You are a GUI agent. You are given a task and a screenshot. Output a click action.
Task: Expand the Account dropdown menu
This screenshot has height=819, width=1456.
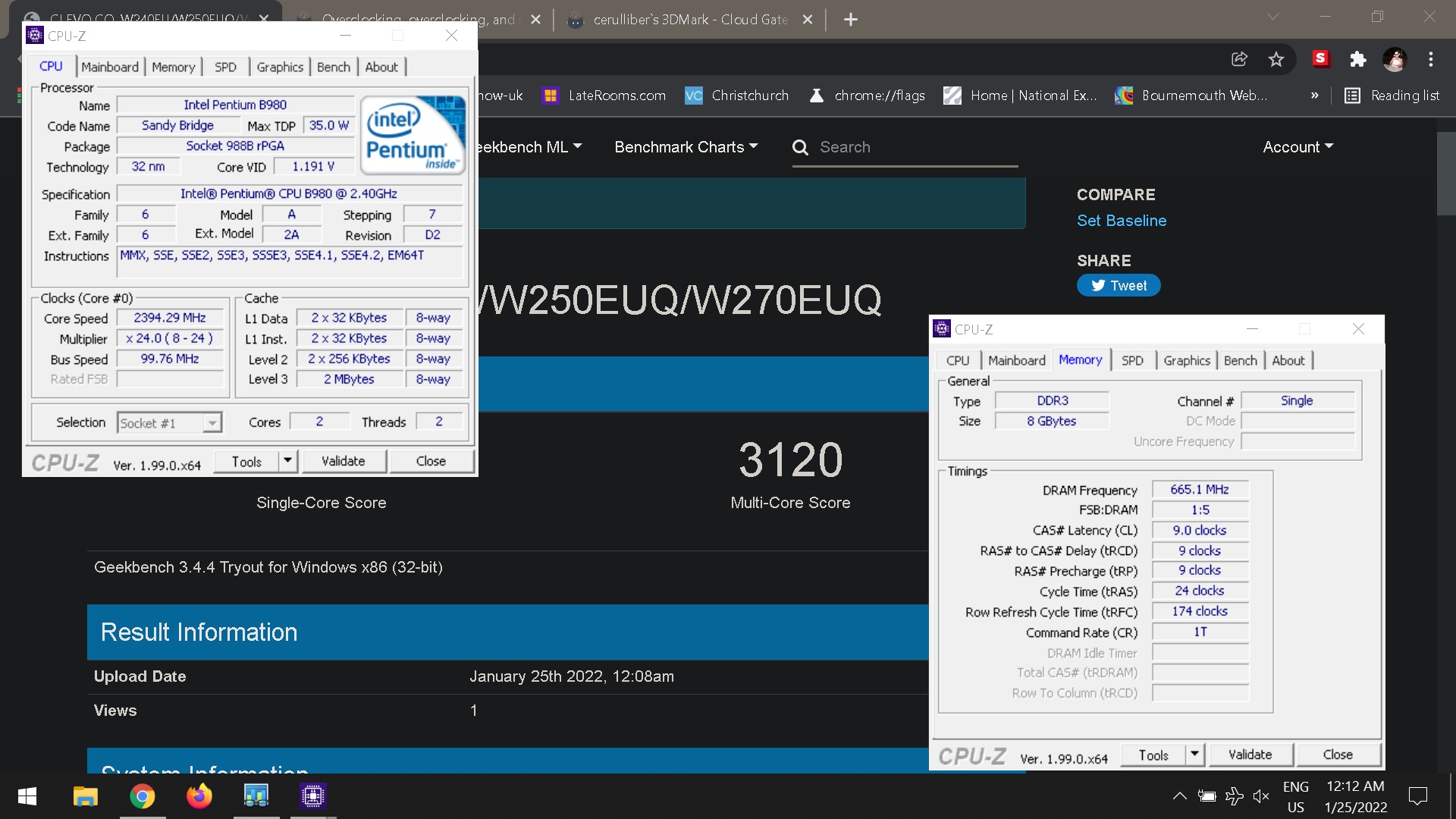pos(1298,147)
